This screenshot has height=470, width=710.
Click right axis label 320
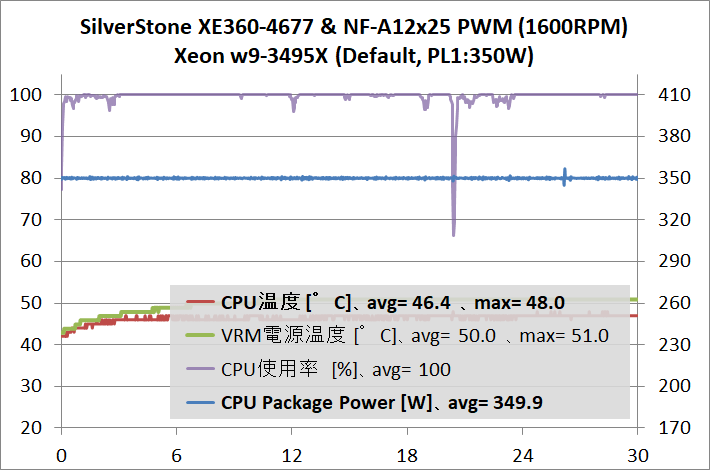pos(674,220)
